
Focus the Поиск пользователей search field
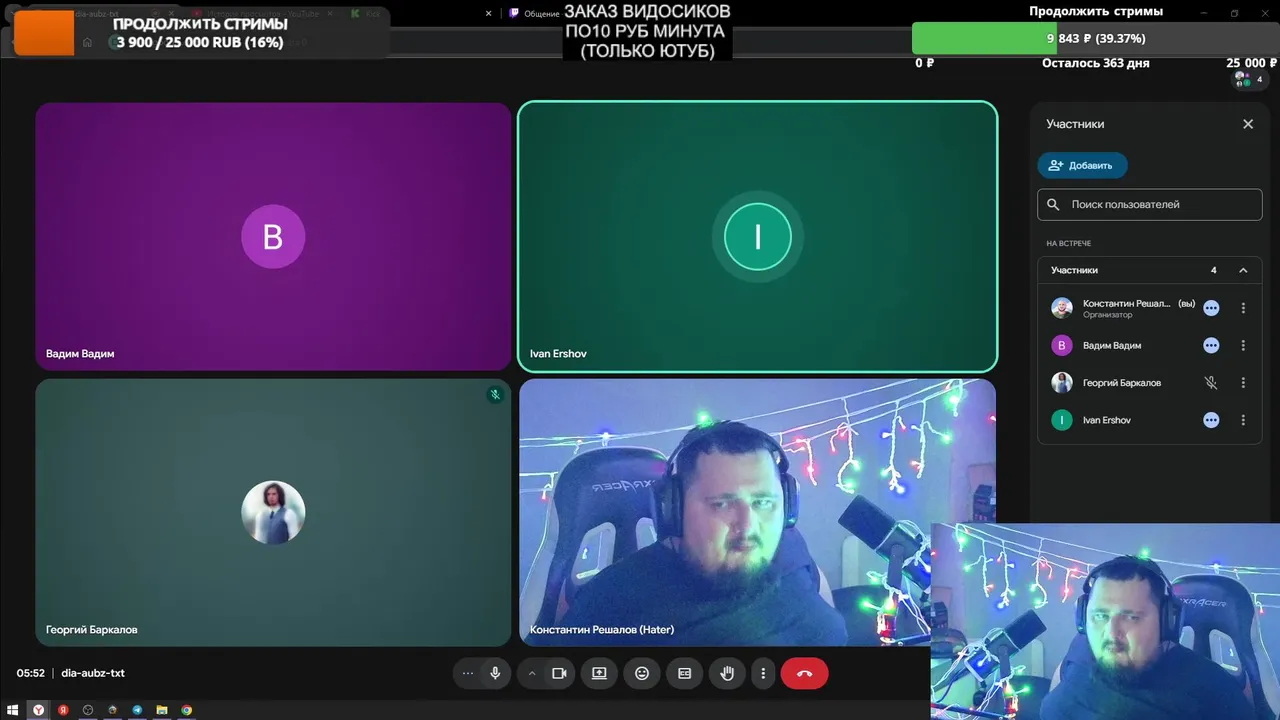coord(1150,204)
